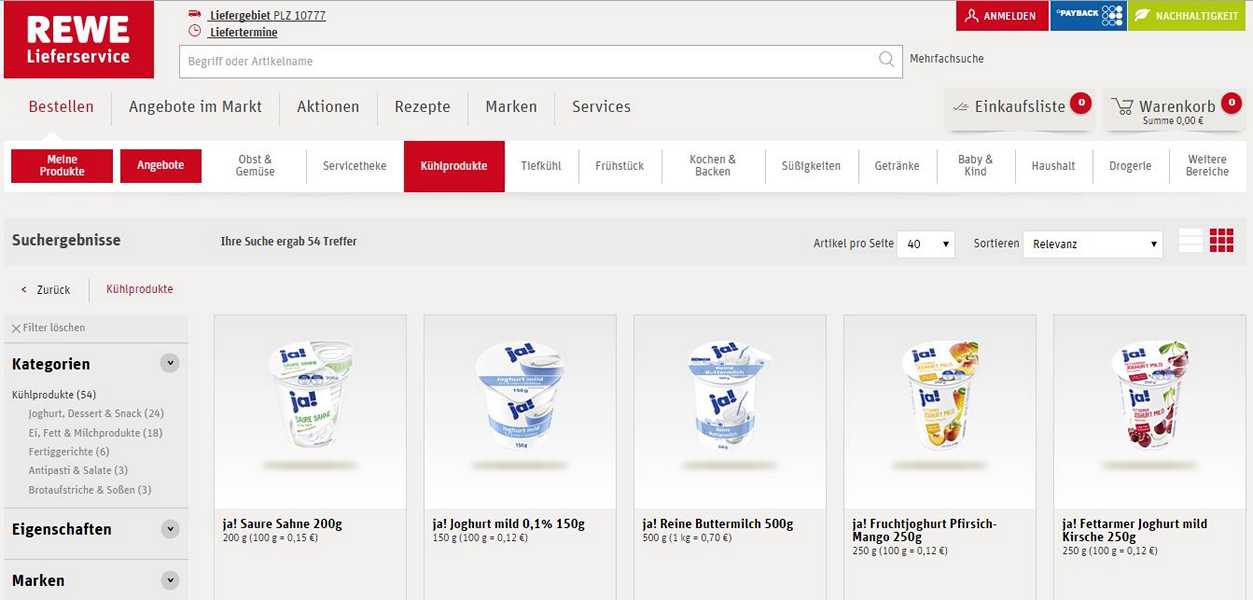The width and height of the screenshot is (1253, 600).
Task: Open the PAYBACK badge
Action: pos(1088,16)
